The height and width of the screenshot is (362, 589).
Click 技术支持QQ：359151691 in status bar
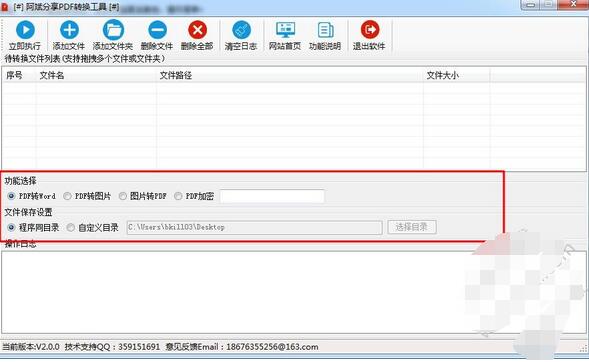click(112, 347)
